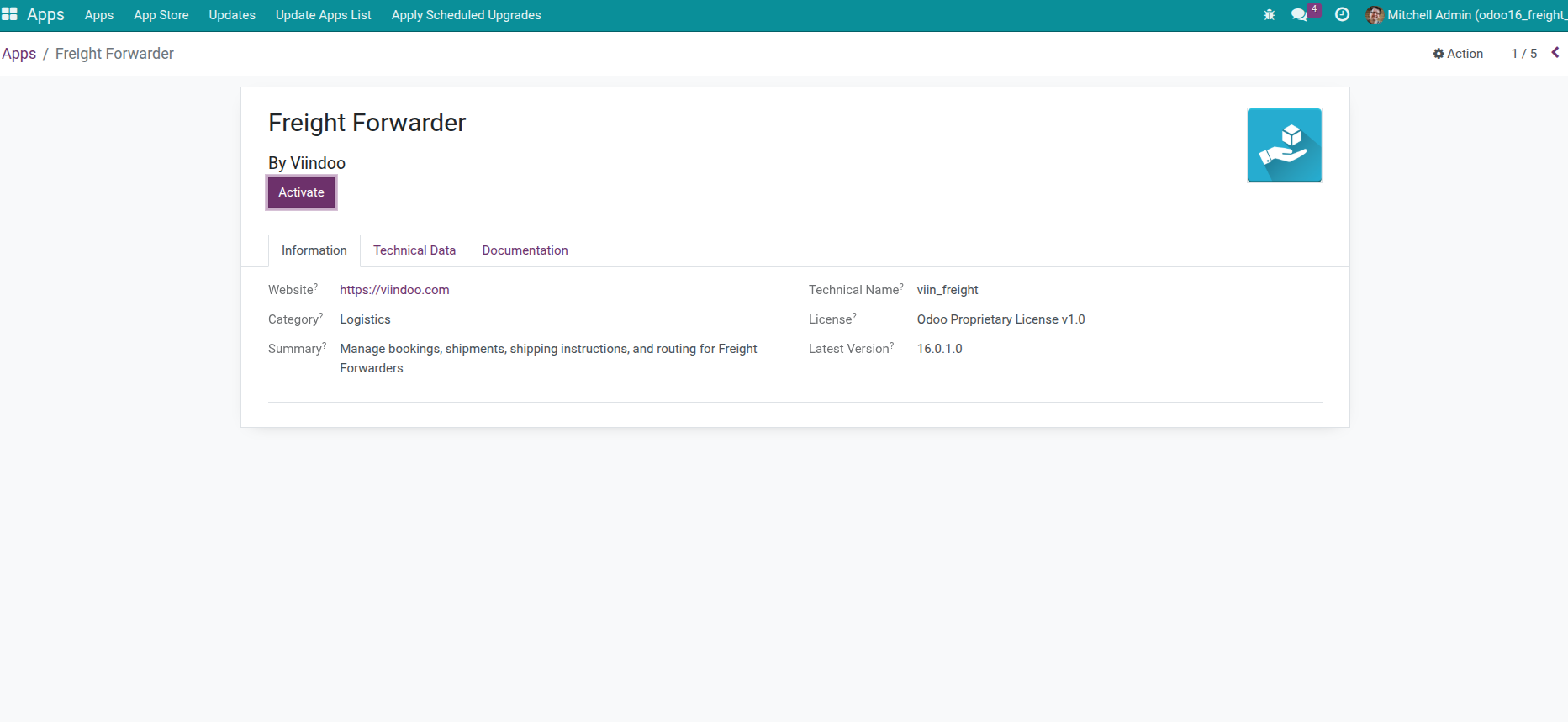Expand the Action gear dropdown
1568x722 pixels.
[x=1458, y=54]
